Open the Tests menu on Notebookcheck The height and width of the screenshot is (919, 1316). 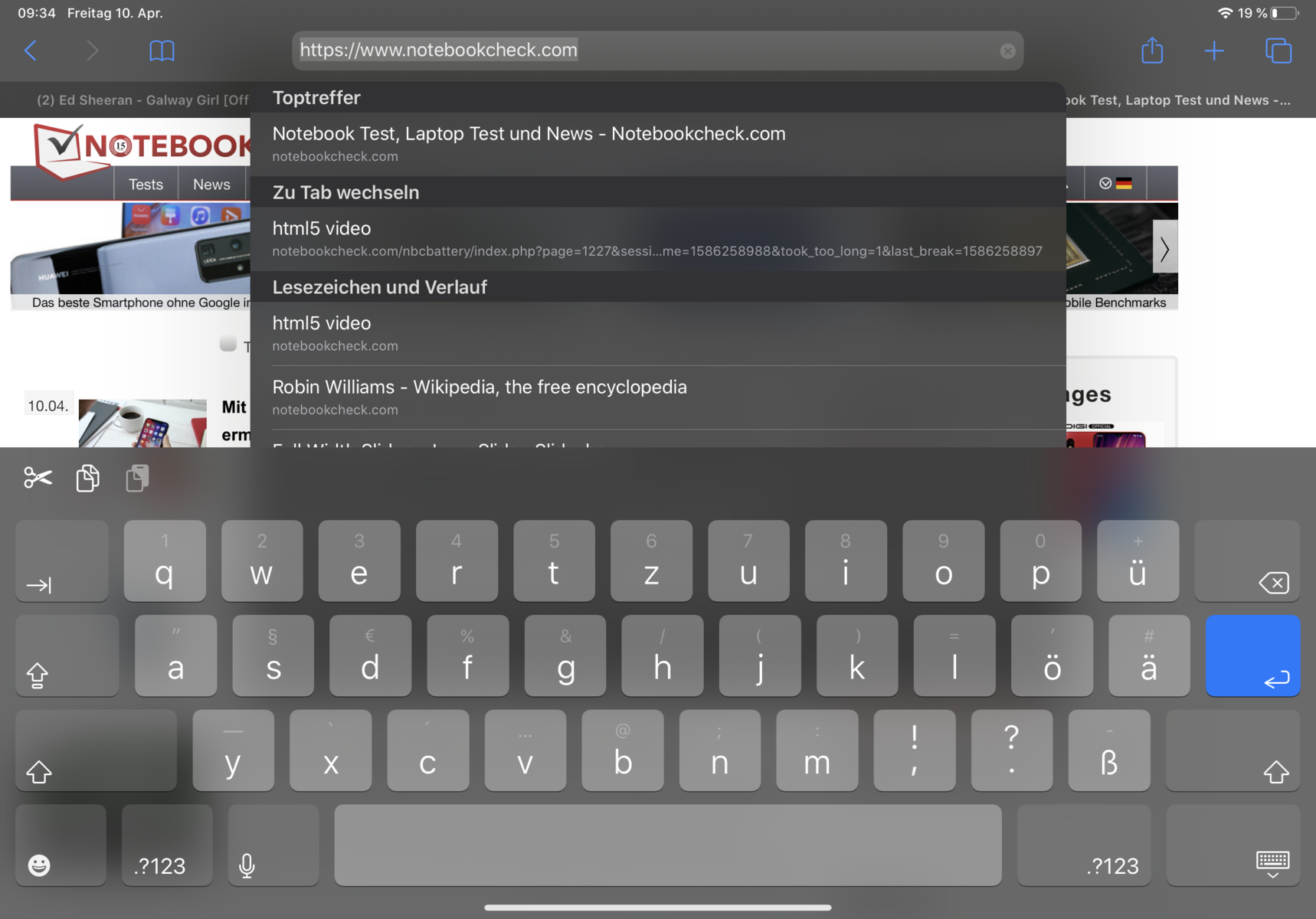click(x=146, y=185)
